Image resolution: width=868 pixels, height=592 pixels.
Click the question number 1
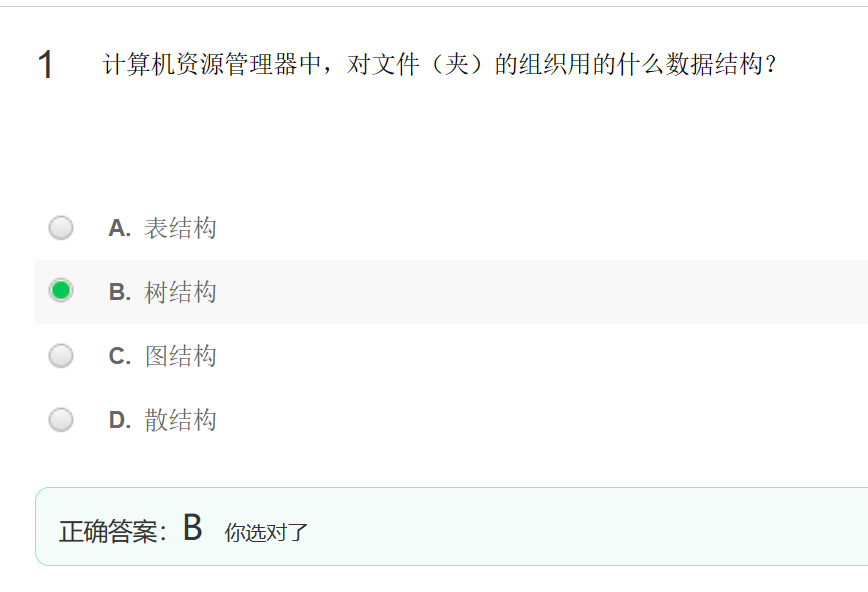click(45, 64)
